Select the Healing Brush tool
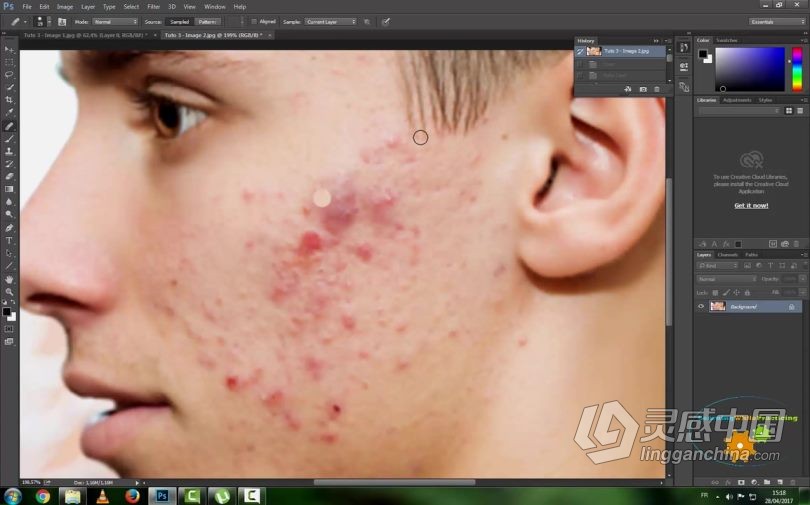810x505 pixels. point(9,127)
